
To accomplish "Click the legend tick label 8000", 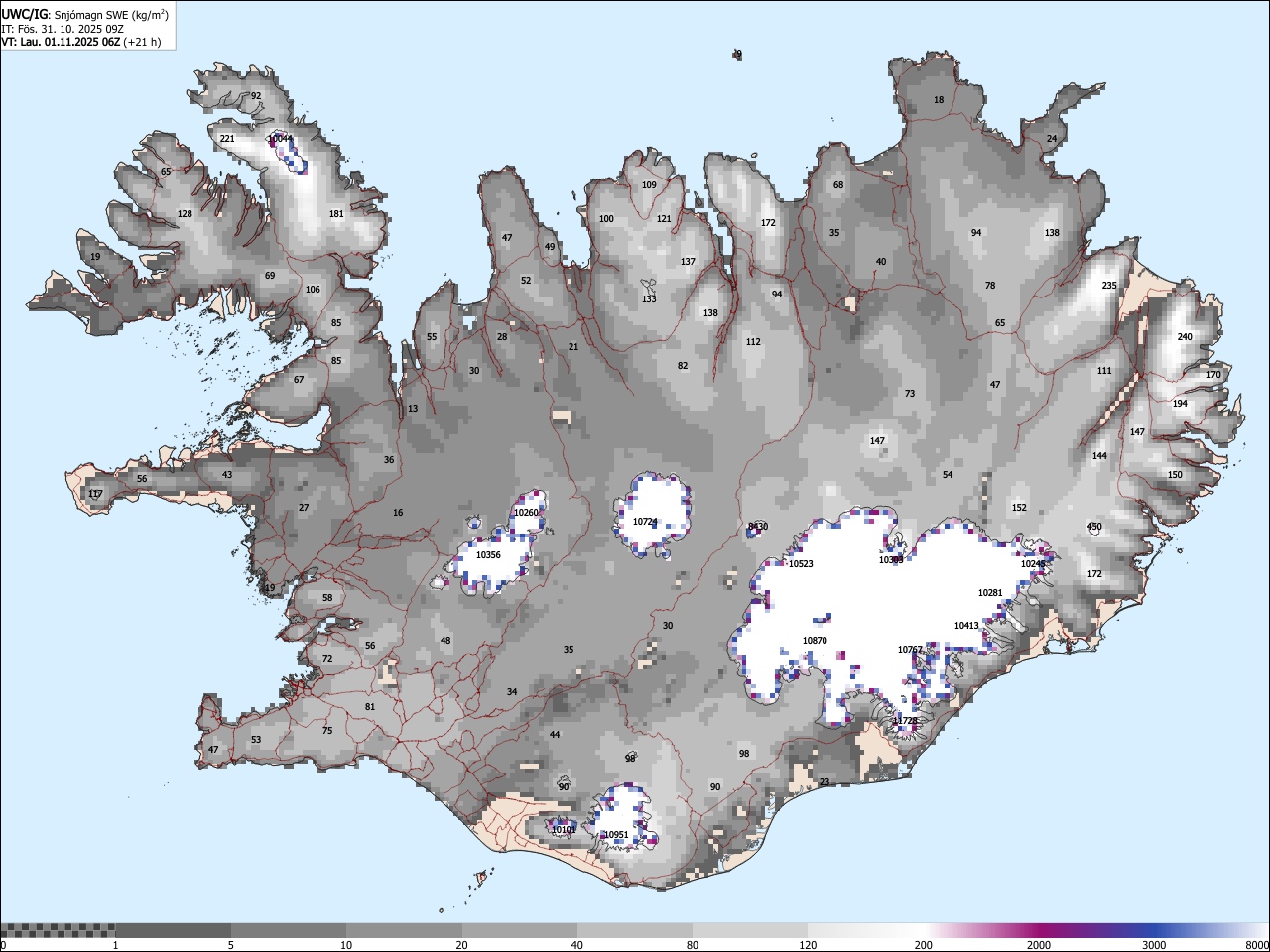I will click(1257, 945).
